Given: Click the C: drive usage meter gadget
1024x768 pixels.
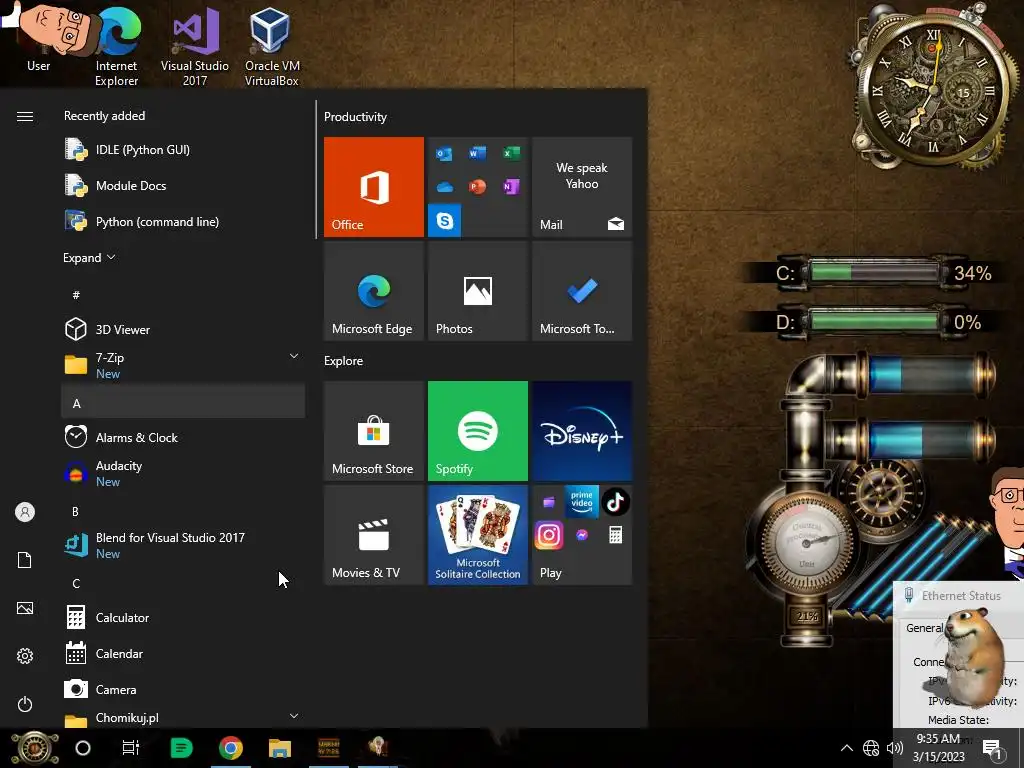Looking at the screenshot, I should click(x=875, y=272).
